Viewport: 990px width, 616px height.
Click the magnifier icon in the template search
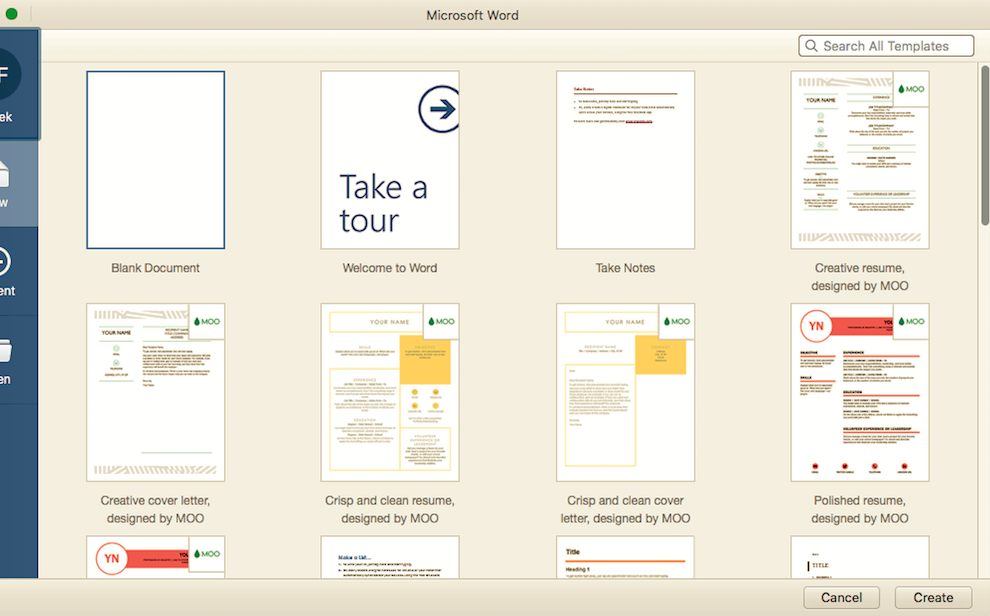click(x=811, y=46)
